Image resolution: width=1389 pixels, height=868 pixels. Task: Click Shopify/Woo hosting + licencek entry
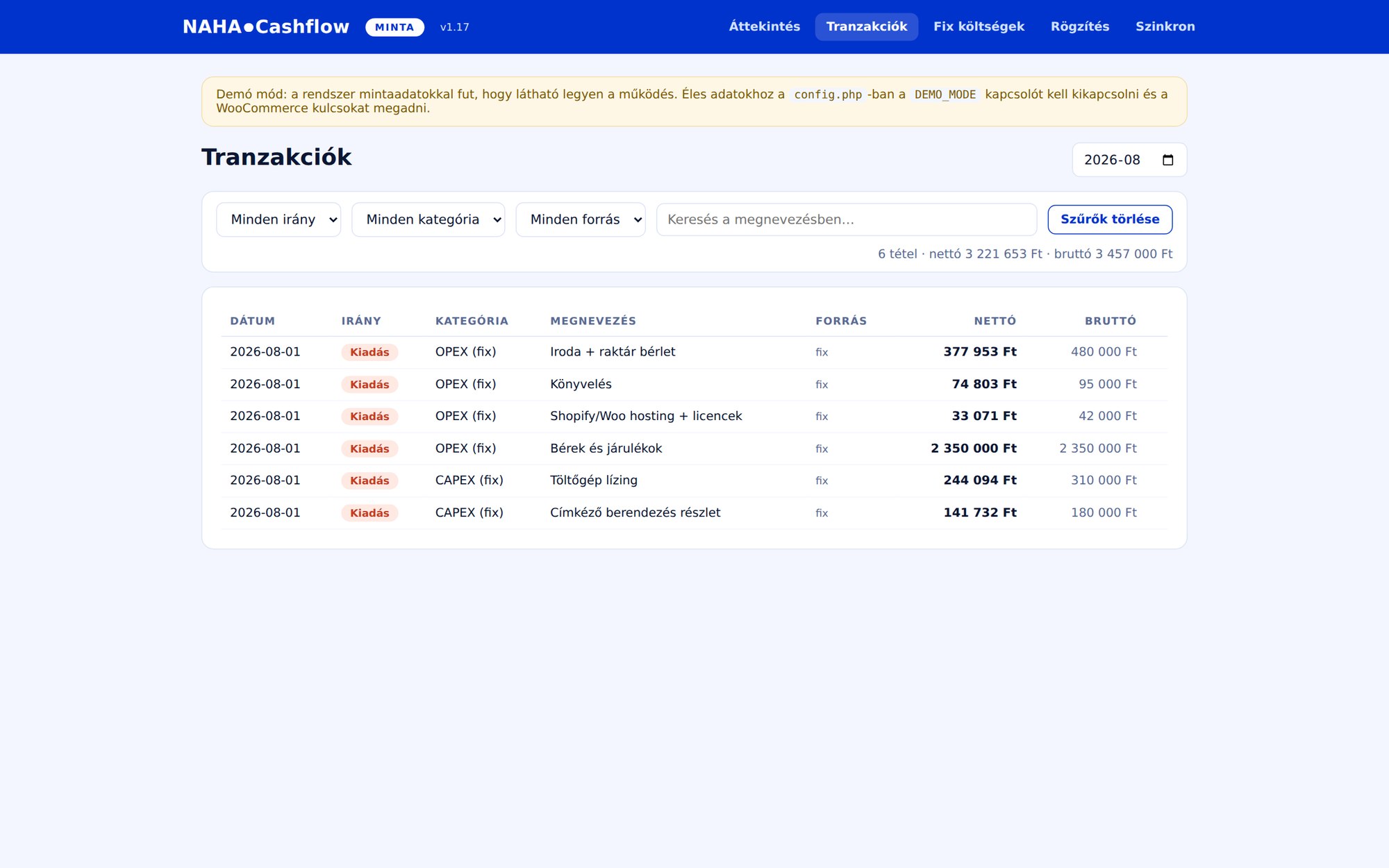tap(646, 416)
